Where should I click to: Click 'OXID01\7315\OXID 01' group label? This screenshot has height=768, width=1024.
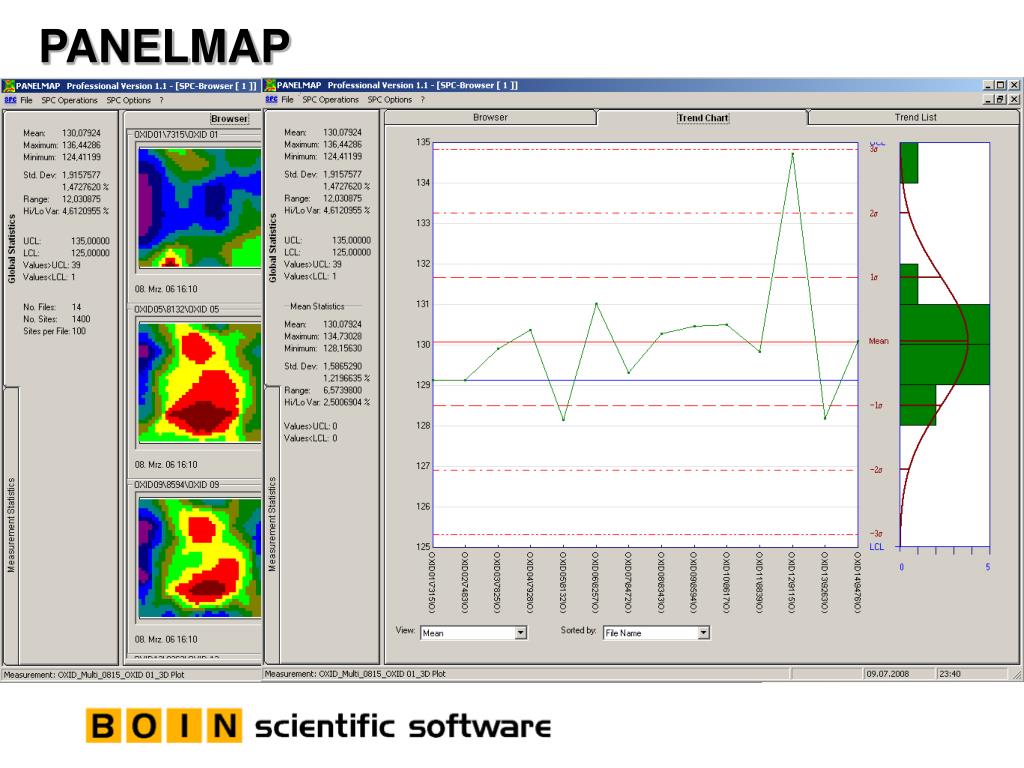coord(176,135)
